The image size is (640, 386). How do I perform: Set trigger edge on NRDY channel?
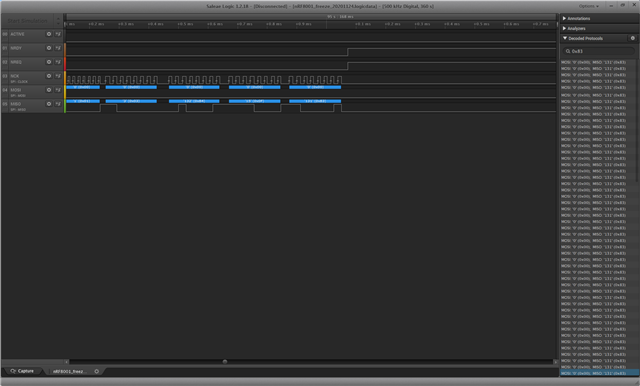pos(58,48)
